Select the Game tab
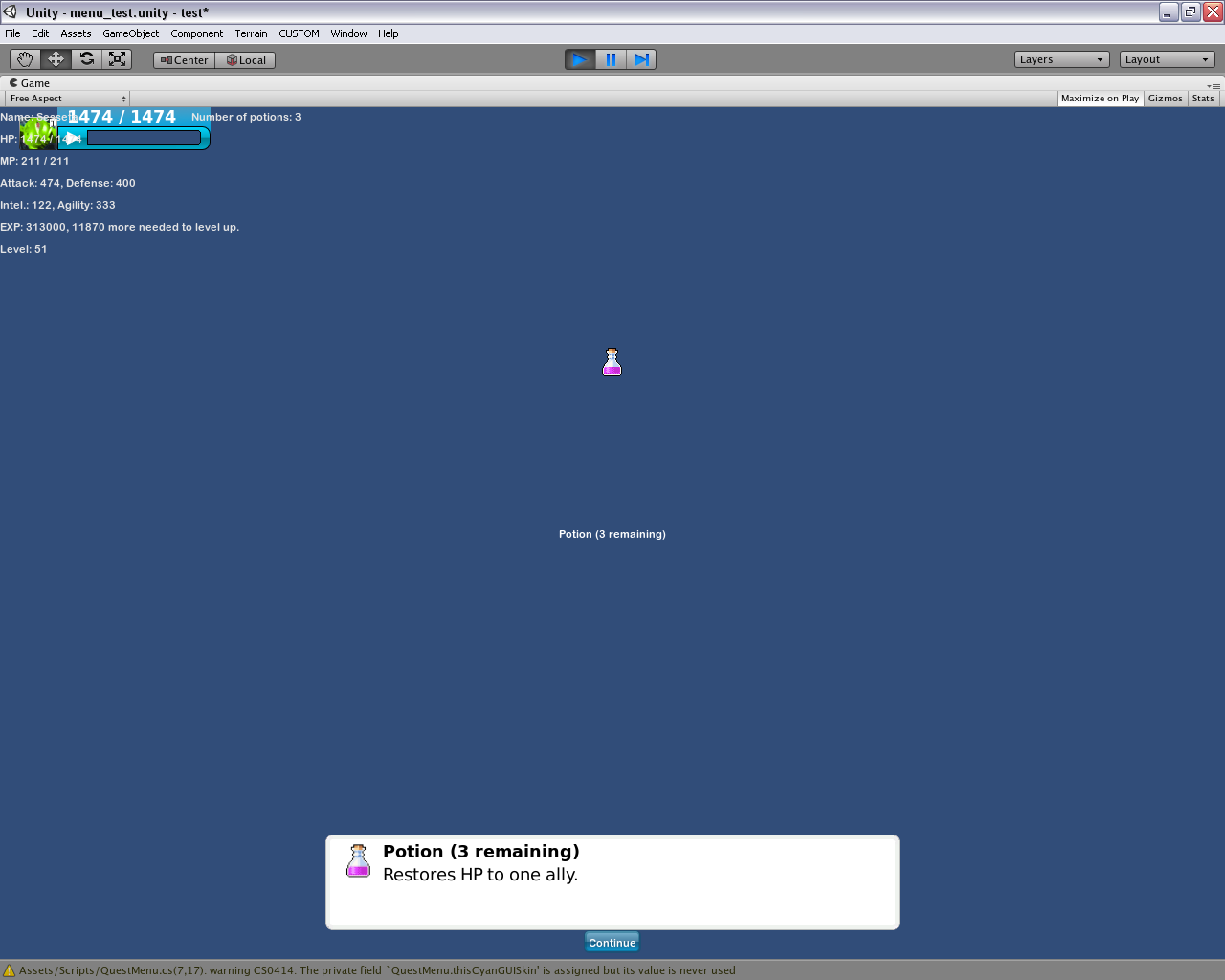 click(30, 83)
